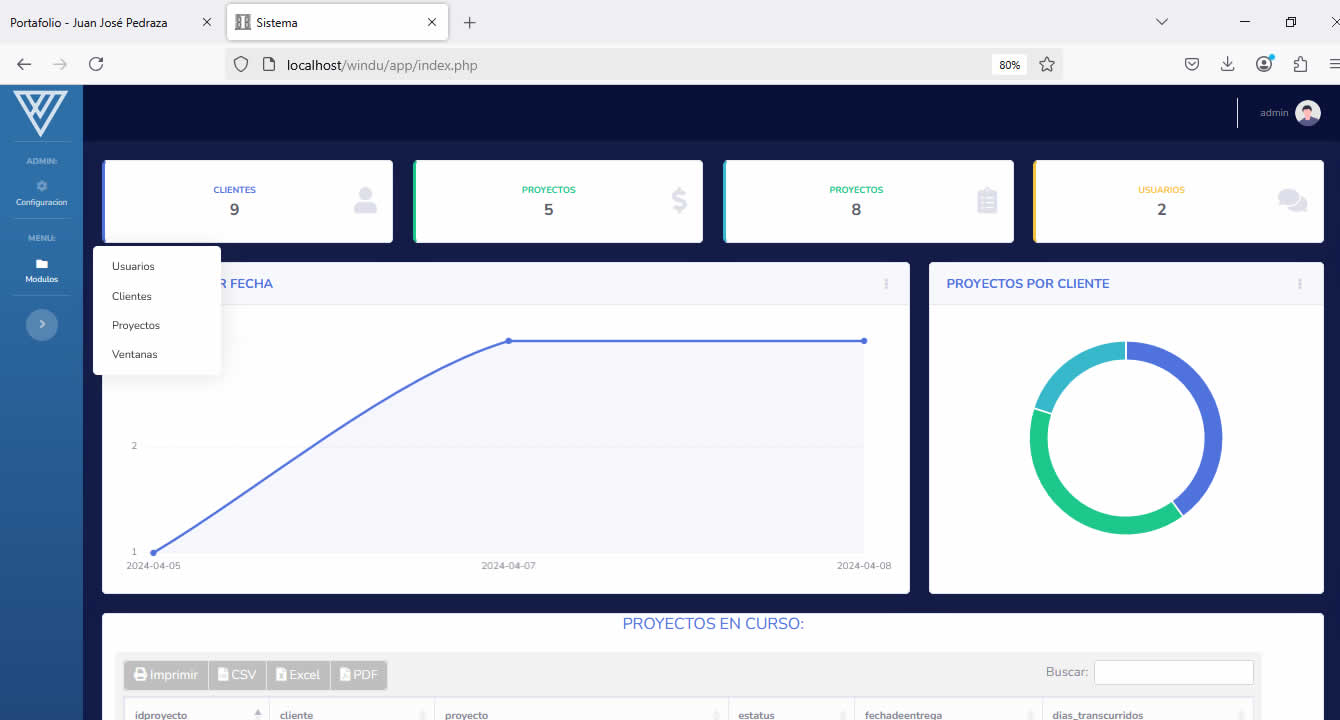Open options menu of date chart card
The width and height of the screenshot is (1340, 720).
pos(886,284)
